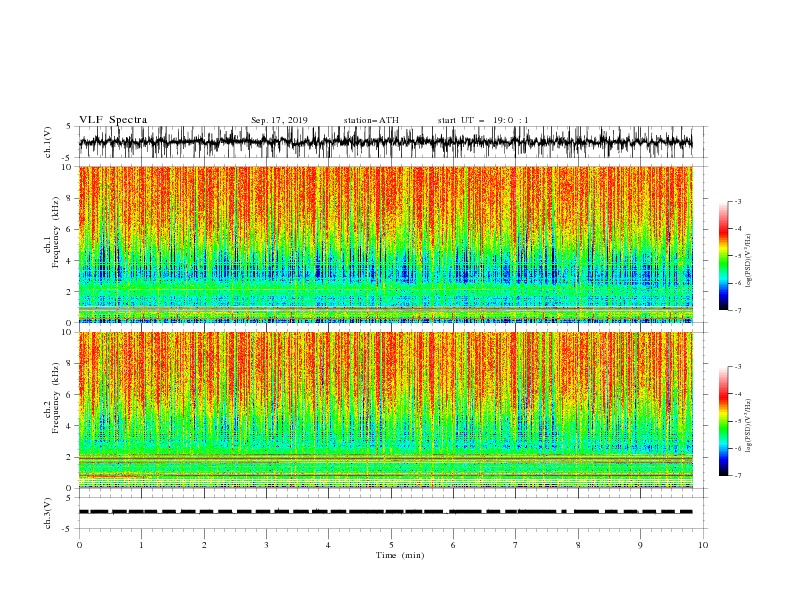The image size is (792, 612).
Task: Click the '-5' tick on upper color bar
Action: (737, 256)
